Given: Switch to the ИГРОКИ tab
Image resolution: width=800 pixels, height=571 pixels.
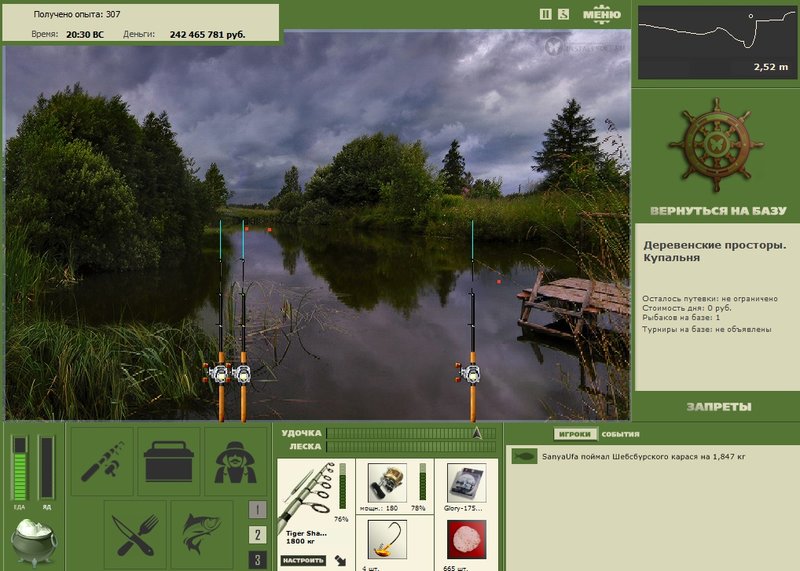Looking at the screenshot, I should coord(575,434).
